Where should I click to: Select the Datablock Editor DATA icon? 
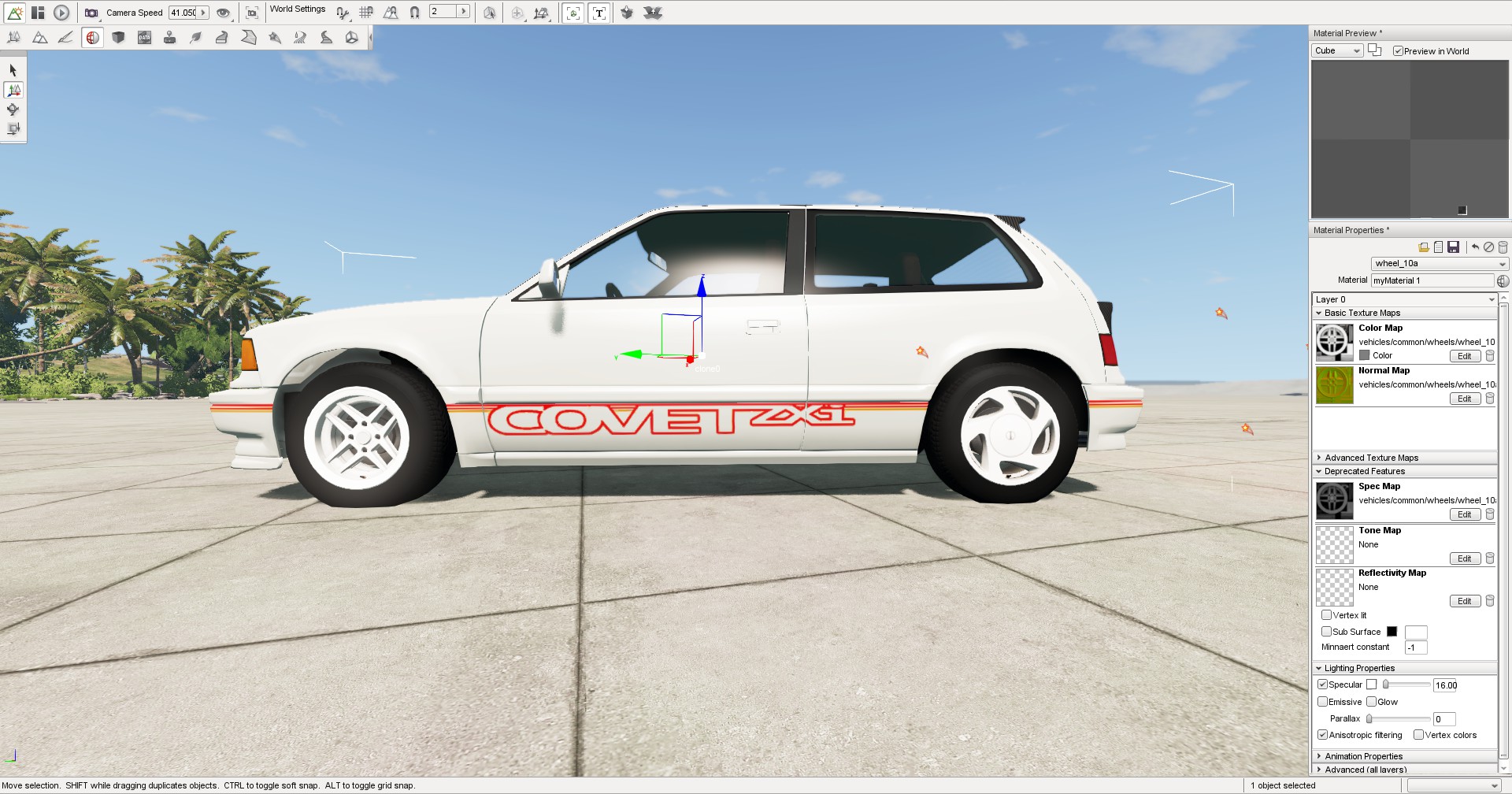(144, 37)
